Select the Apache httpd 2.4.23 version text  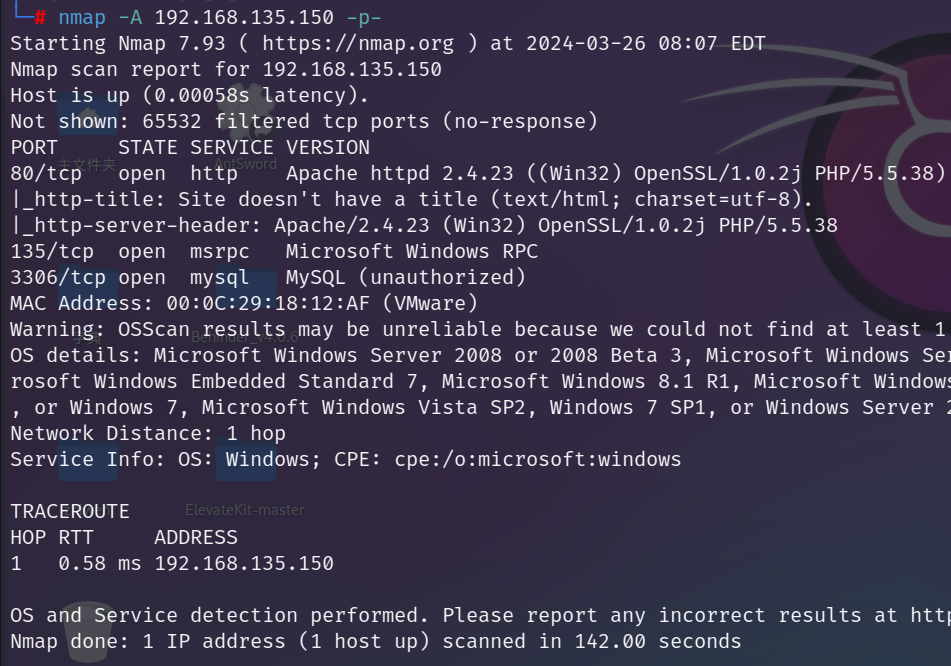click(x=400, y=173)
